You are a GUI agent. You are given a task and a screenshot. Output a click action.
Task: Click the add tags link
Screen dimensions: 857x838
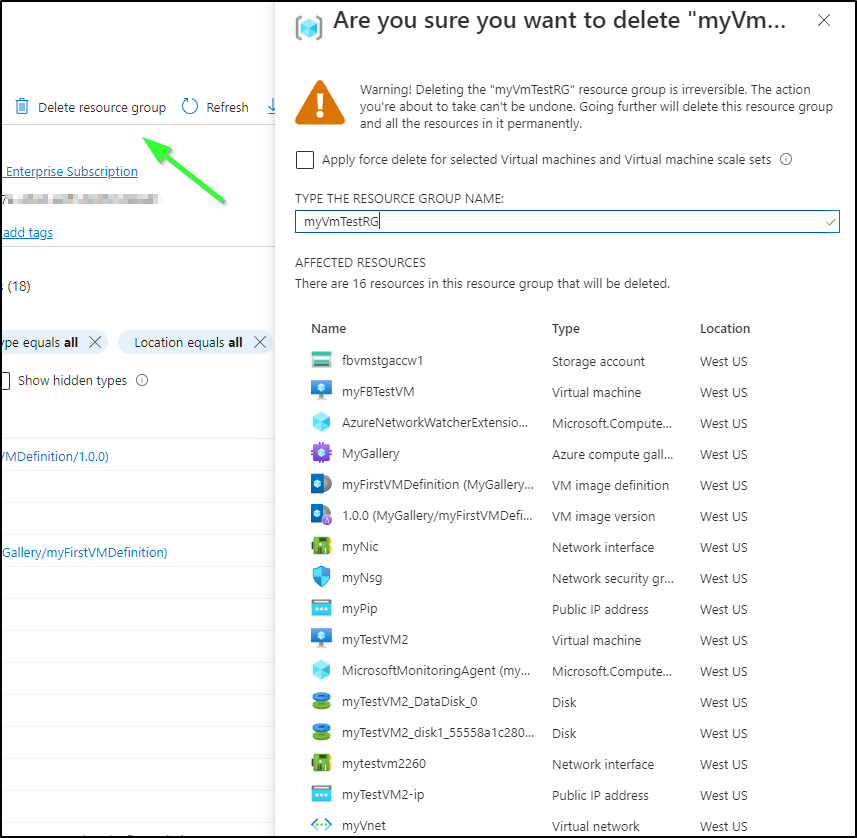coord(27,232)
